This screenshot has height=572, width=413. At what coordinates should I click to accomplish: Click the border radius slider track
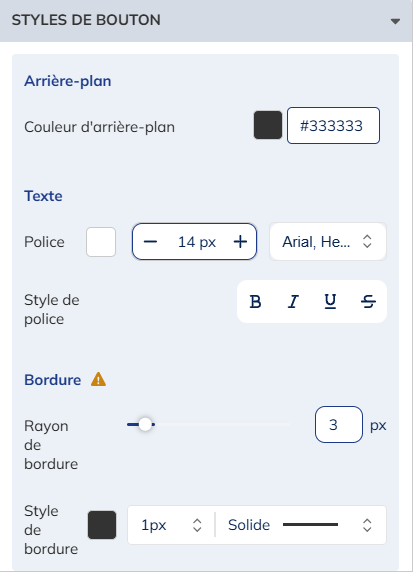(x=208, y=425)
